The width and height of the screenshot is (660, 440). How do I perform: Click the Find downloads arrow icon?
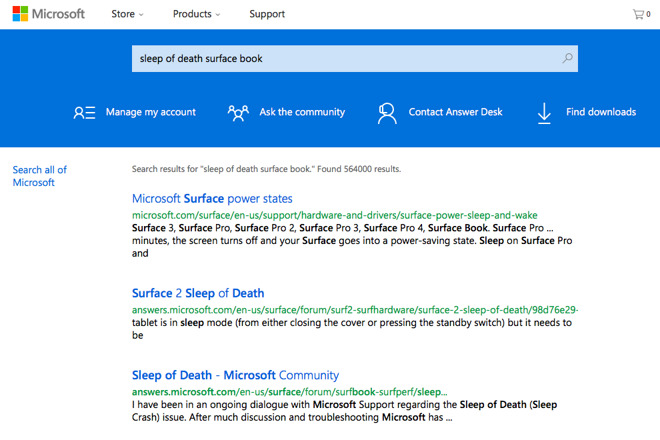(544, 113)
